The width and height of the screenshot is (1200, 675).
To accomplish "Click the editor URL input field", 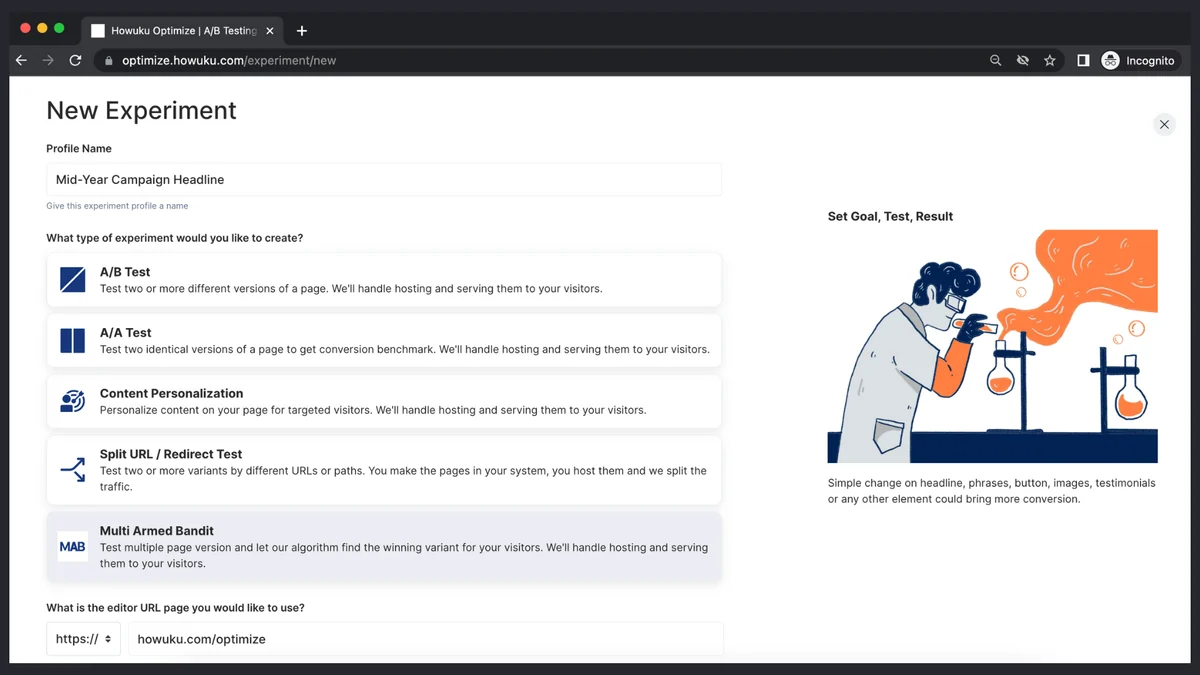I will point(426,639).
